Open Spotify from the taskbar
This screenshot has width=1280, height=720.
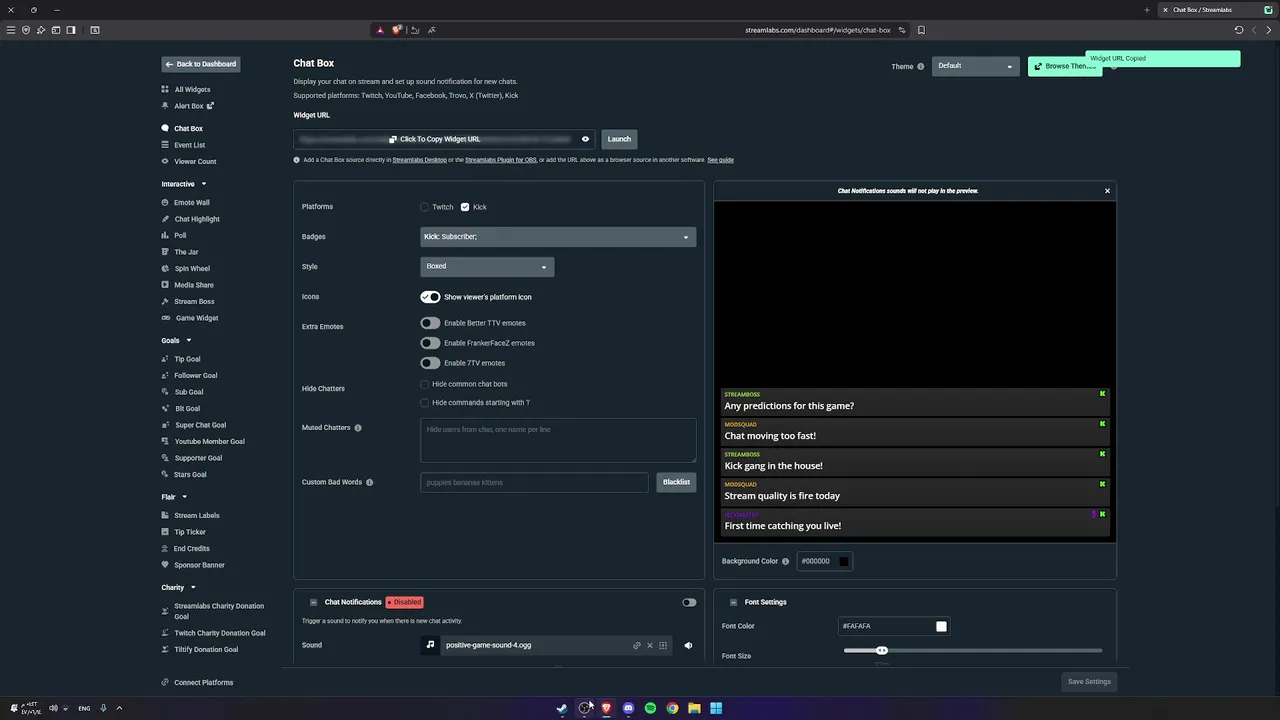click(650, 708)
